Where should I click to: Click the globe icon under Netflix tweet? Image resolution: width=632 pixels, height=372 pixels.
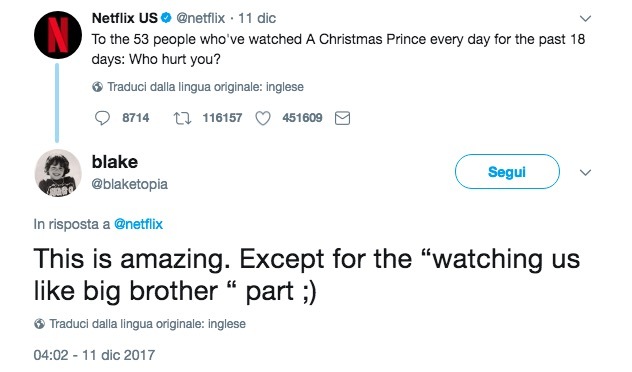pyautogui.click(x=97, y=87)
